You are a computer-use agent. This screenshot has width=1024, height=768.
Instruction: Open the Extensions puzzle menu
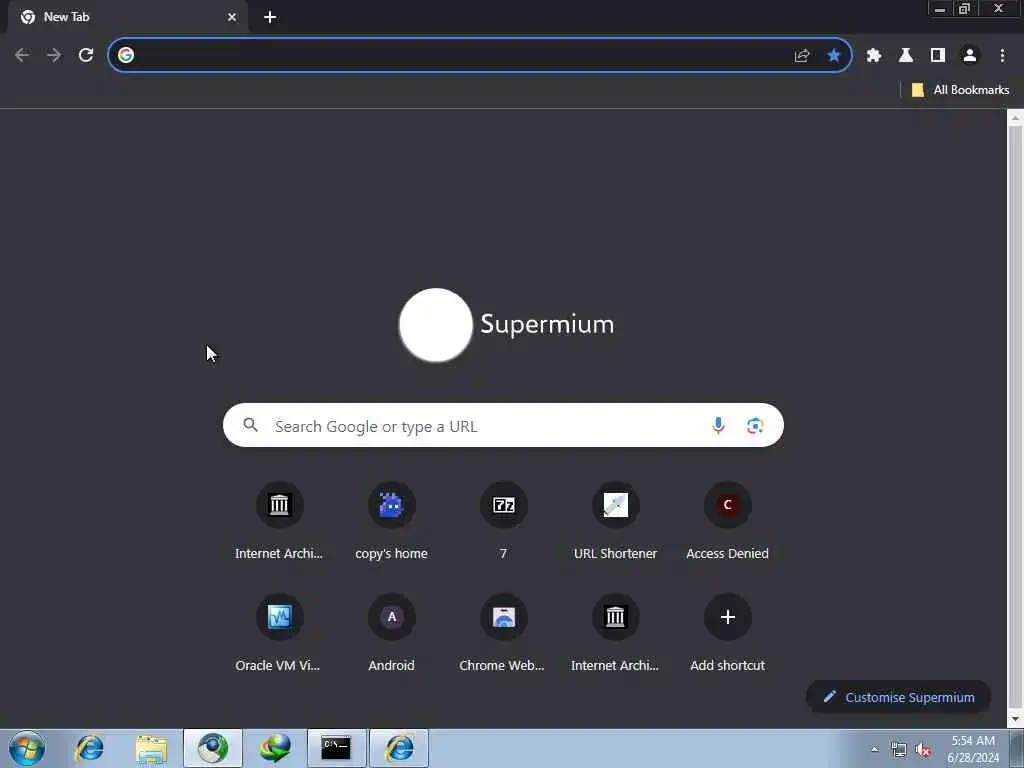click(x=874, y=56)
